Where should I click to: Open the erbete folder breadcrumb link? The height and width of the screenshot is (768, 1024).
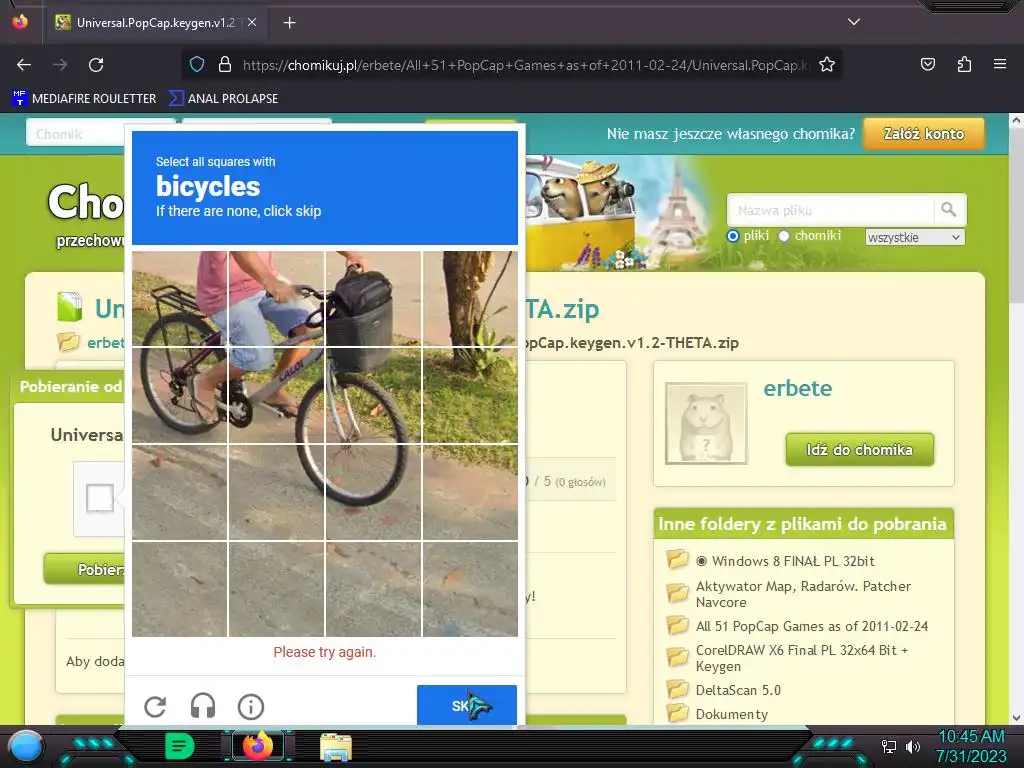pos(105,342)
